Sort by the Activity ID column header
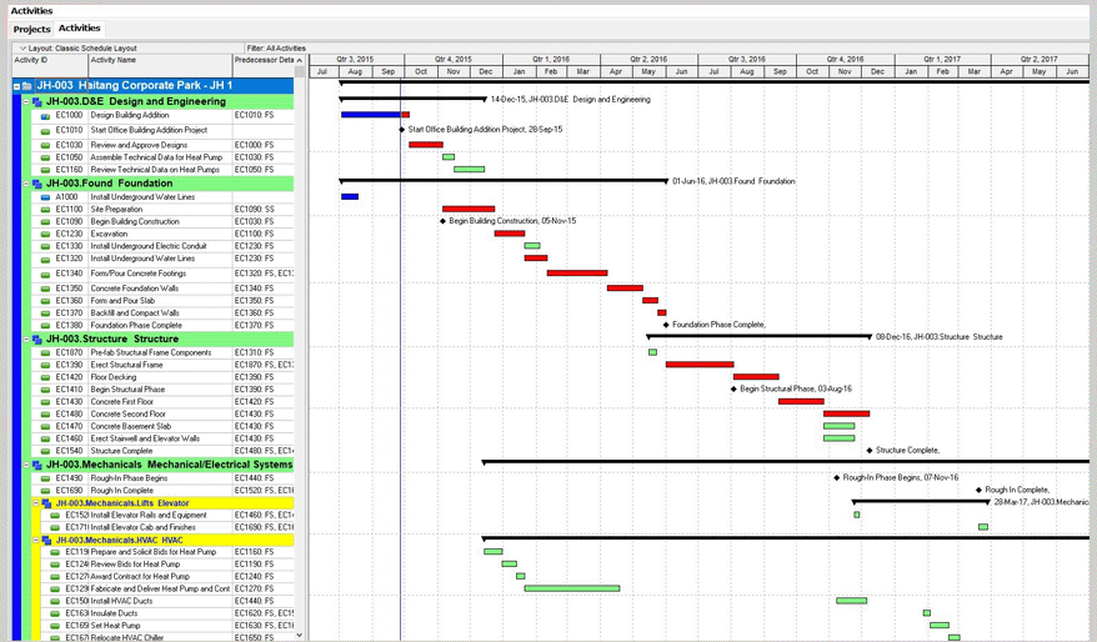This screenshot has height=642, width=1097. (x=50, y=65)
